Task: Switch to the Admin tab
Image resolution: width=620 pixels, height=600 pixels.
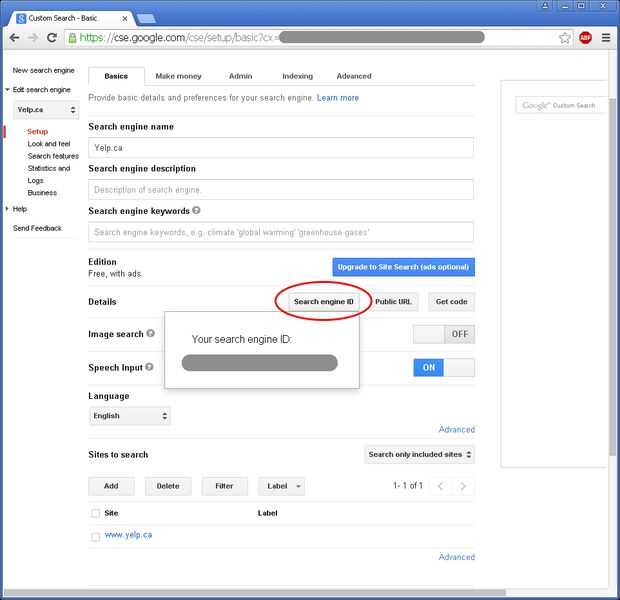Action: [240, 76]
